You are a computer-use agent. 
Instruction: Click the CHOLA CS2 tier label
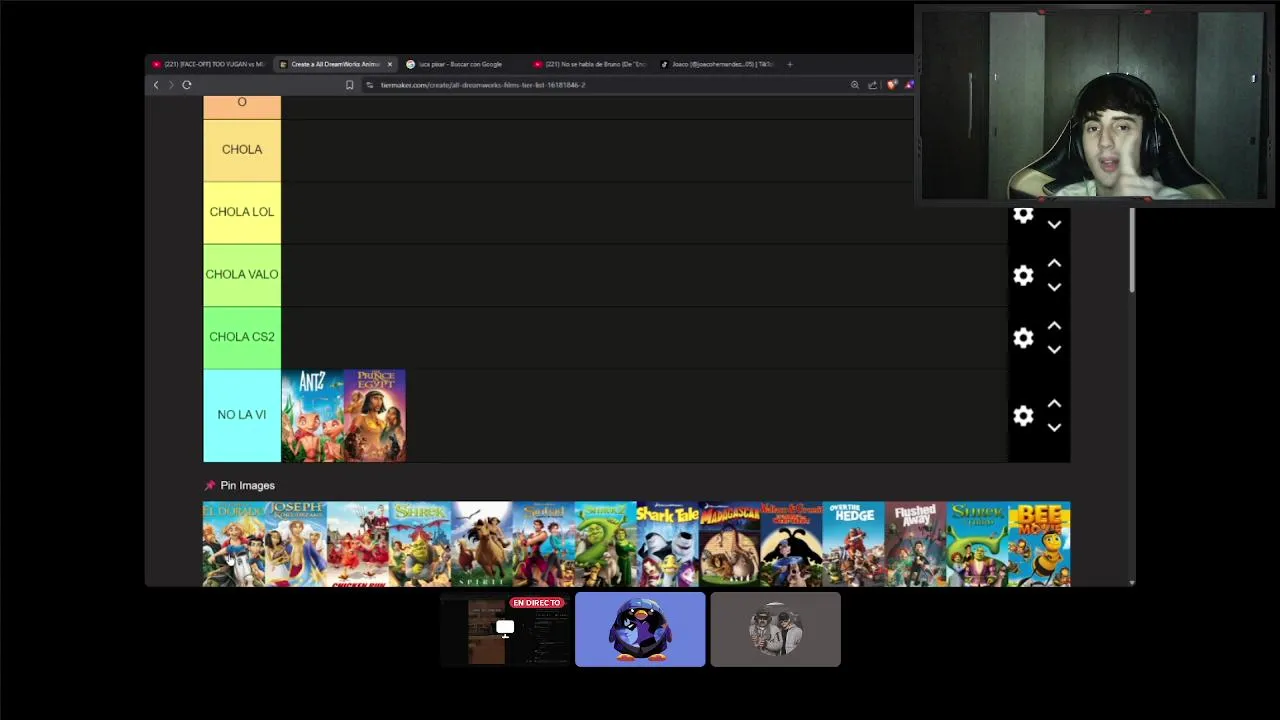click(x=242, y=337)
